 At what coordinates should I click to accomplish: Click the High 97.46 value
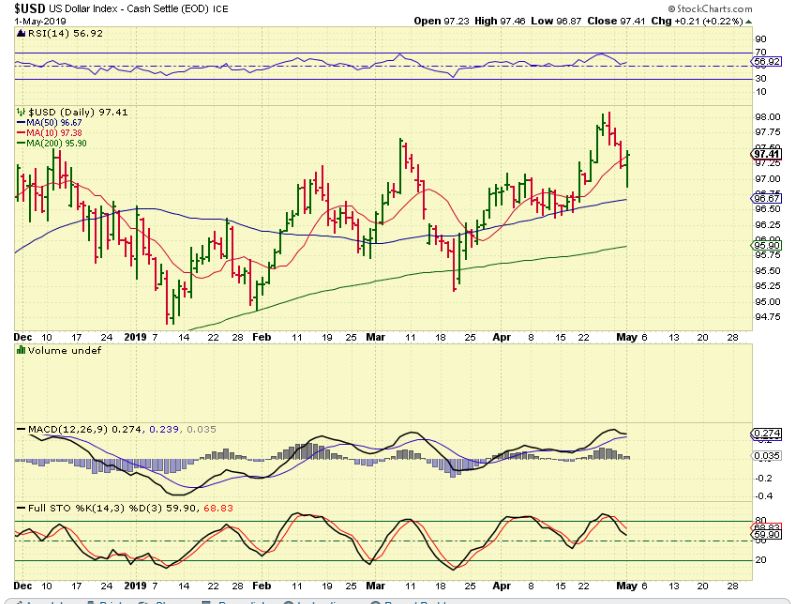pos(500,21)
